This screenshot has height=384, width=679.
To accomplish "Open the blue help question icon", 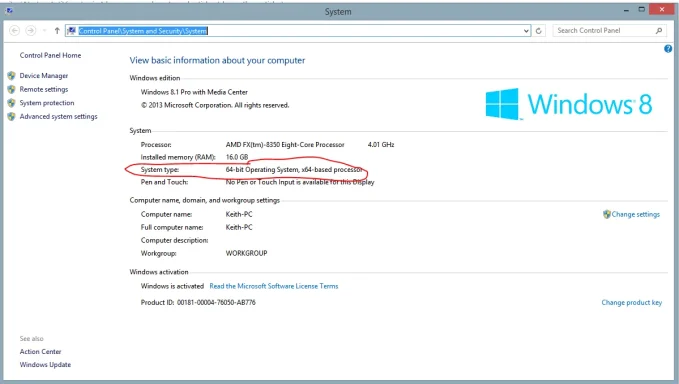I will click(x=668, y=49).
